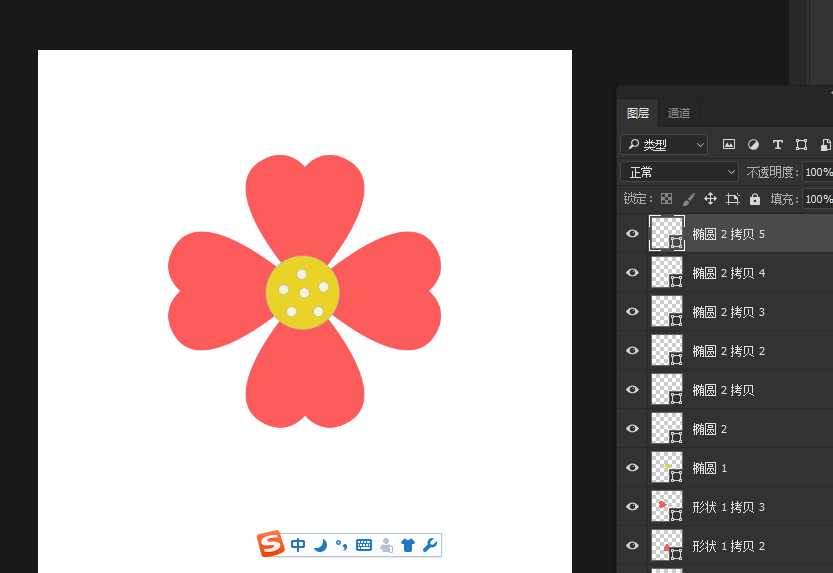The width and height of the screenshot is (833, 573).
Task: Lock transparent pixels for the layer
Action: [x=667, y=199]
